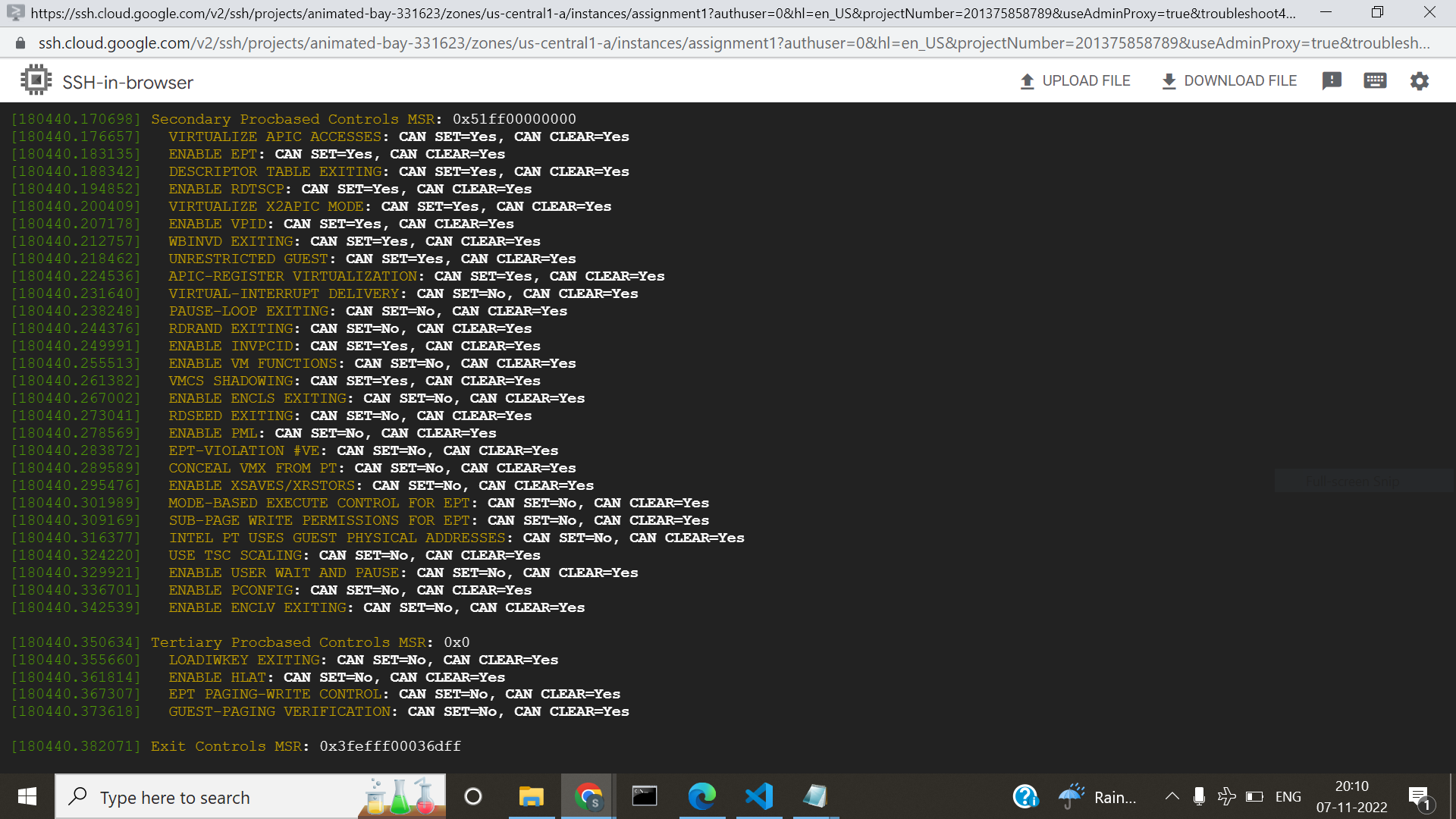1456x819 pixels.
Task: Open the Command Prompt taskbar icon
Action: point(644,796)
